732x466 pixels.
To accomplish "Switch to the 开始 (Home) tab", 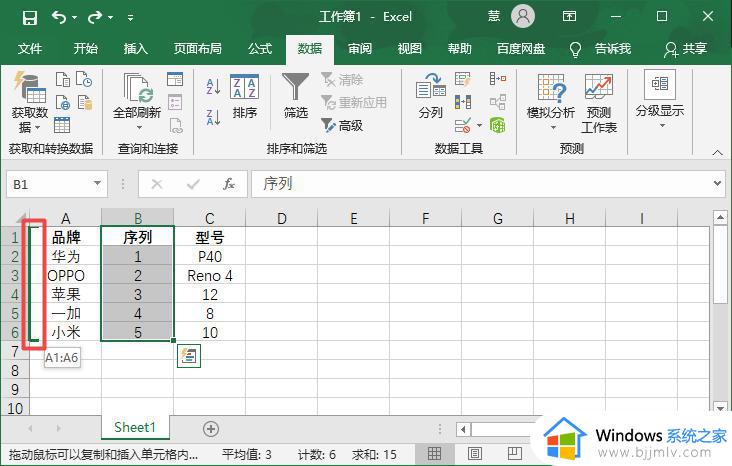I will 86,49.
